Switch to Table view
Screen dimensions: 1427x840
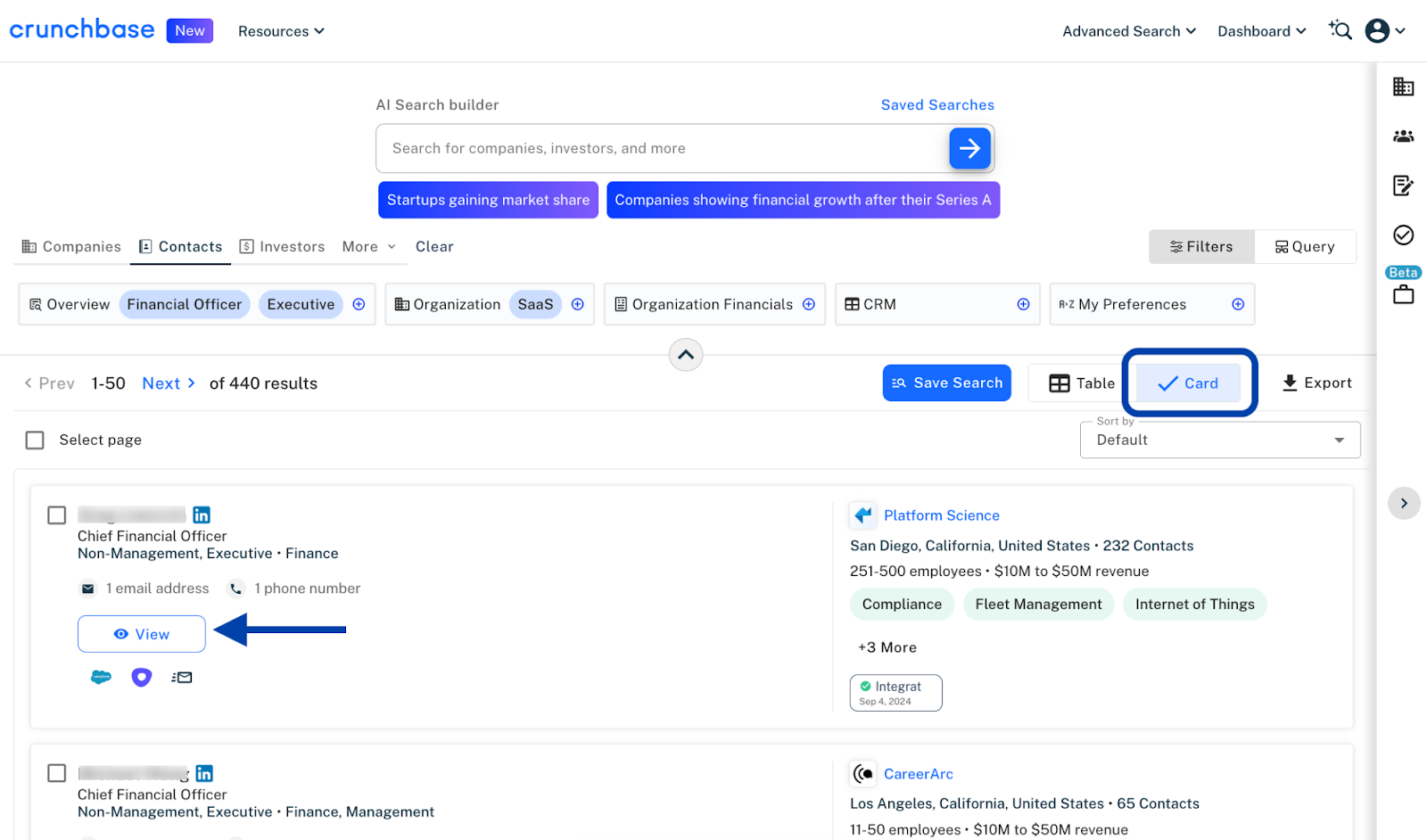(x=1082, y=383)
